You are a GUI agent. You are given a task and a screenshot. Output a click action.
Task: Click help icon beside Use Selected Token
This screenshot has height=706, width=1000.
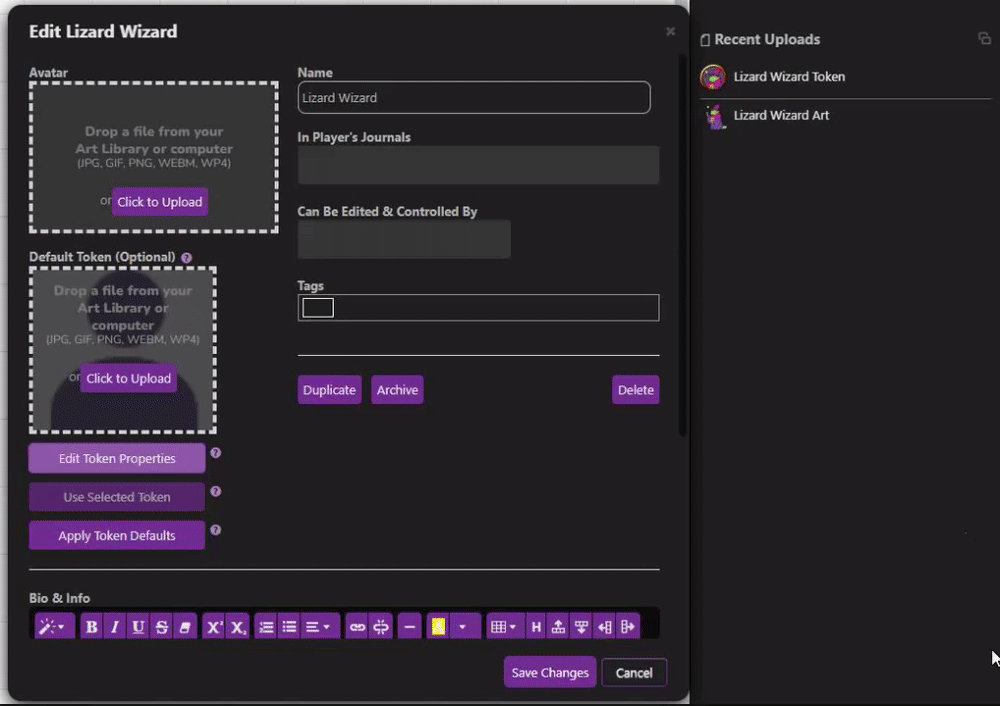tap(215, 492)
